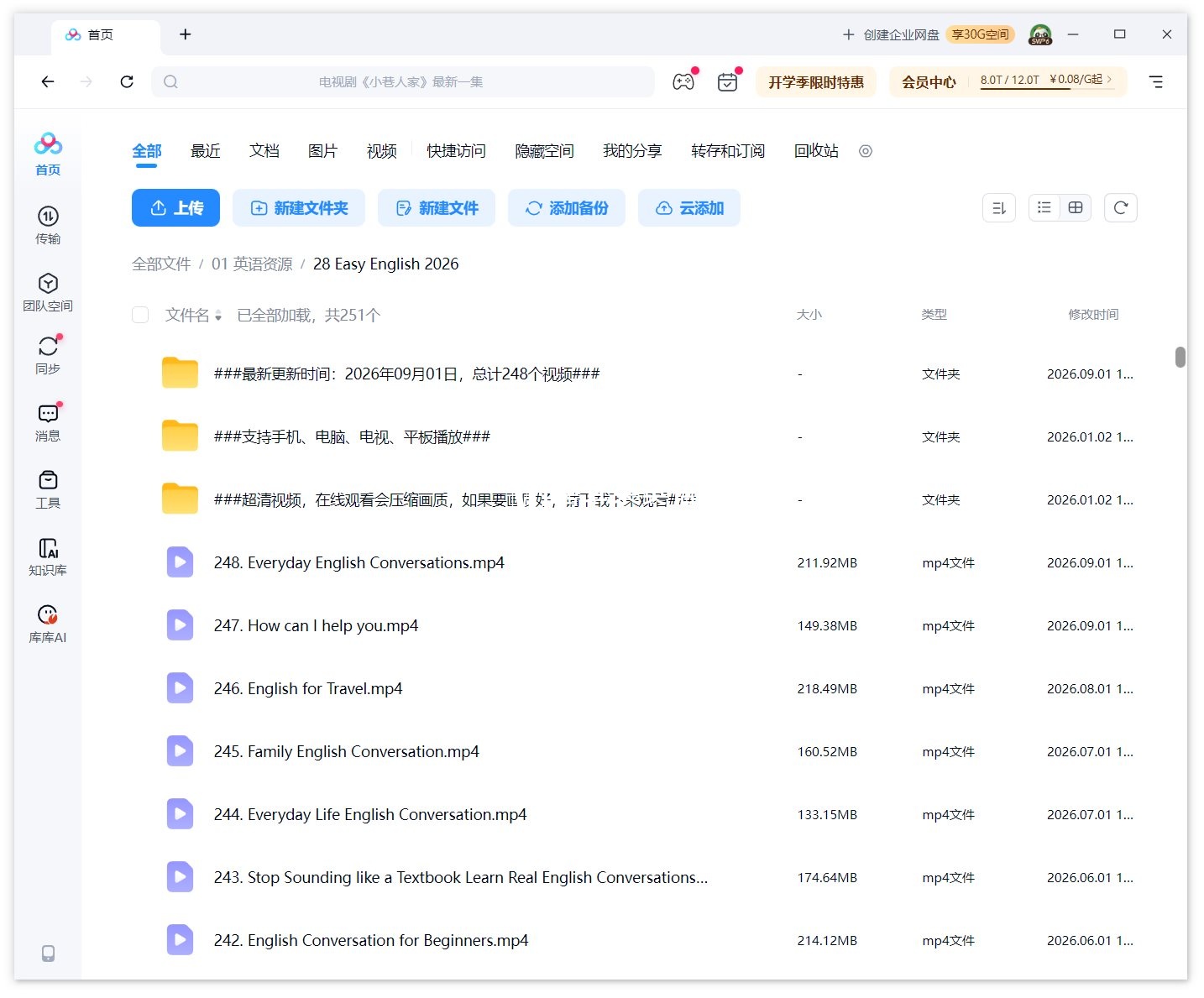Open 243. Stop Sounding like a Textbook file
Screen dimensions: 1204x998
[x=461, y=877]
